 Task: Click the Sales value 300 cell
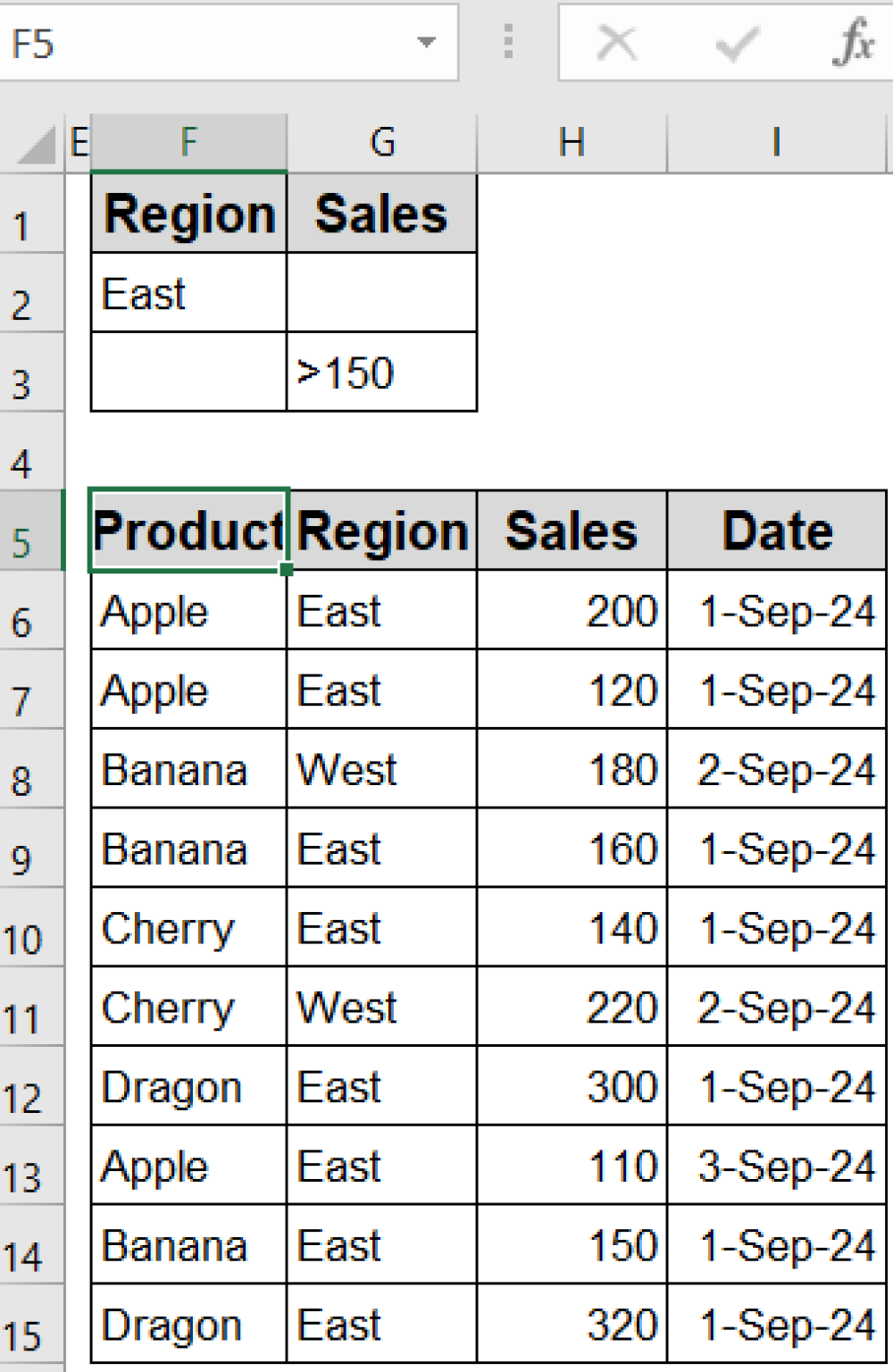(572, 1087)
